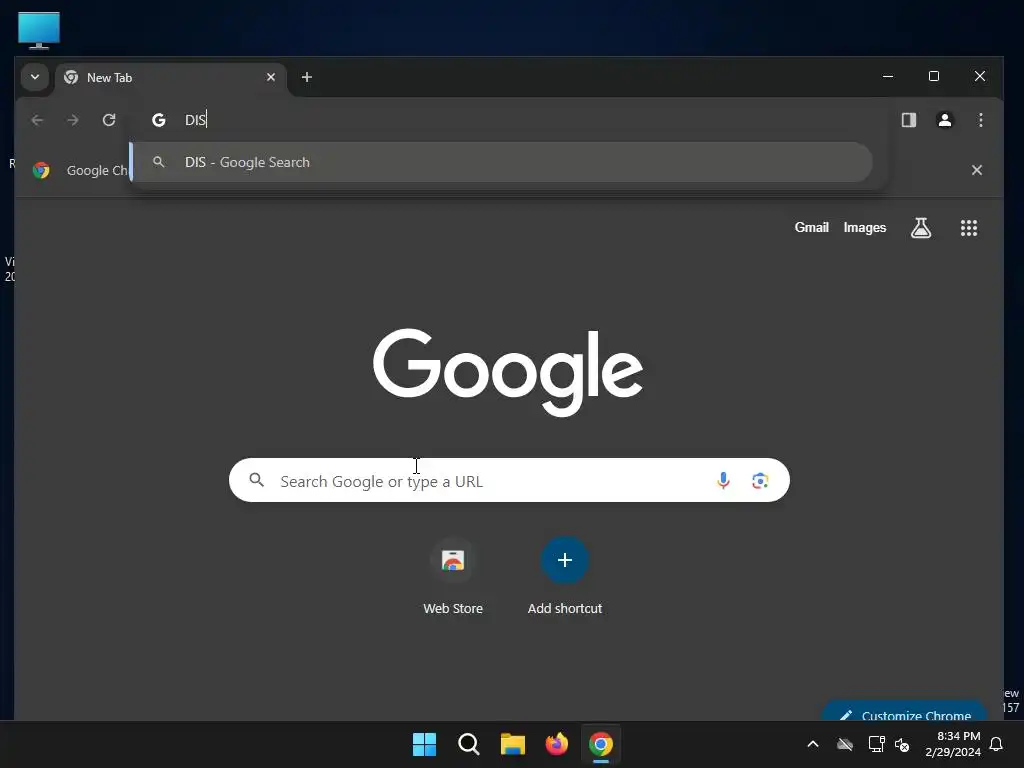The image size is (1024, 768).
Task: Open the Chrome three-dot menu
Action: click(980, 120)
